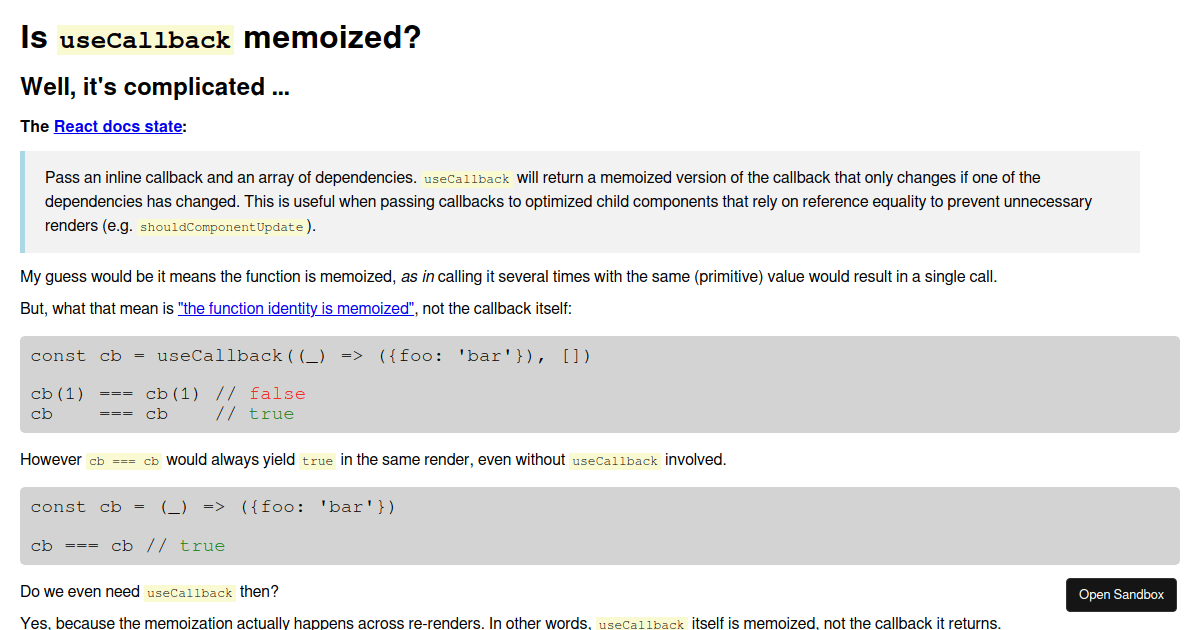The image size is (1200, 630).
Task: Click the red "false" comment in code
Action: [x=277, y=394]
